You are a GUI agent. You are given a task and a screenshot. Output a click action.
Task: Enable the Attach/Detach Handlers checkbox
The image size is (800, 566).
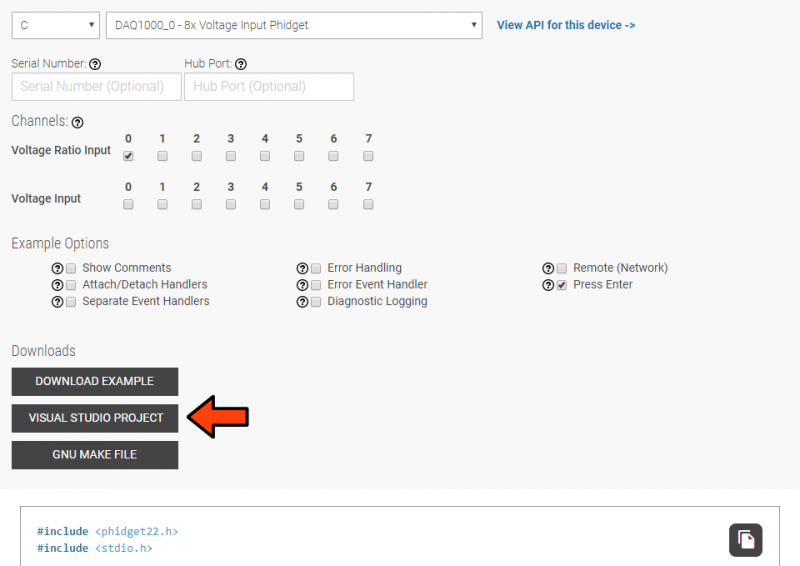click(x=71, y=285)
